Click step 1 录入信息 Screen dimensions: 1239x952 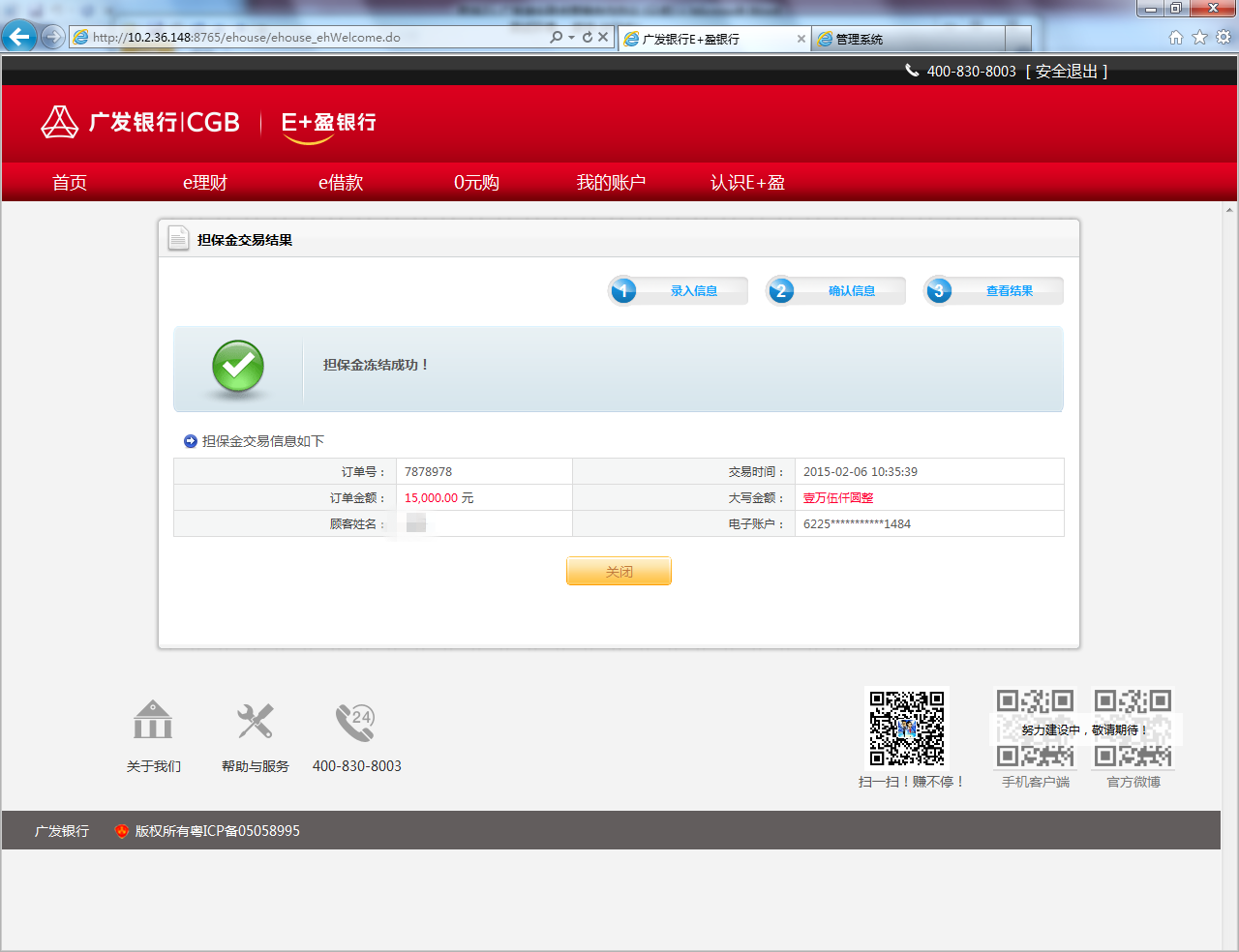[679, 290]
